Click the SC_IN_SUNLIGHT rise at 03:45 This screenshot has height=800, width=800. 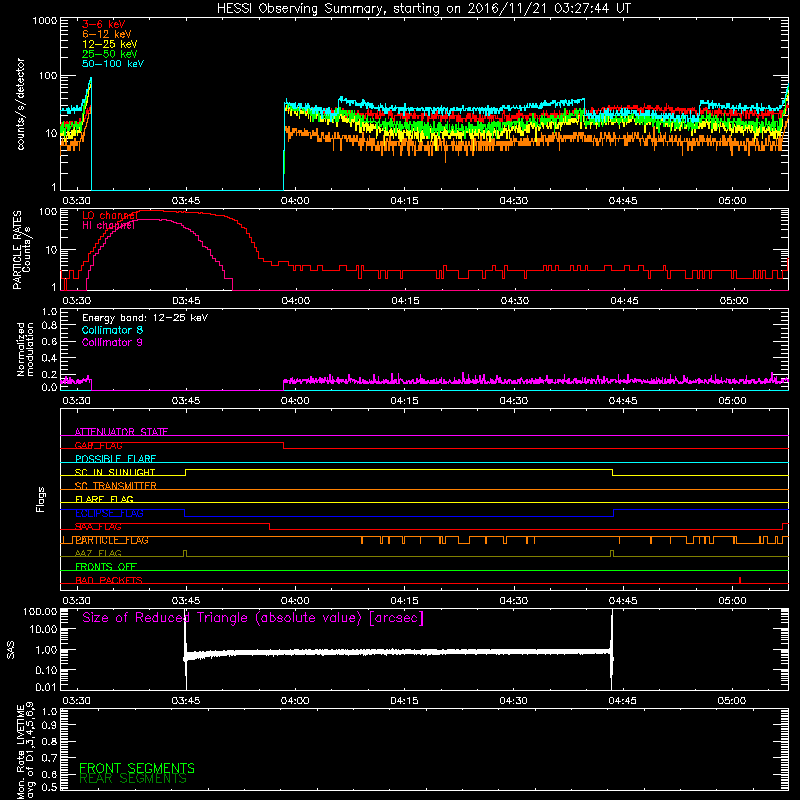pos(186,472)
